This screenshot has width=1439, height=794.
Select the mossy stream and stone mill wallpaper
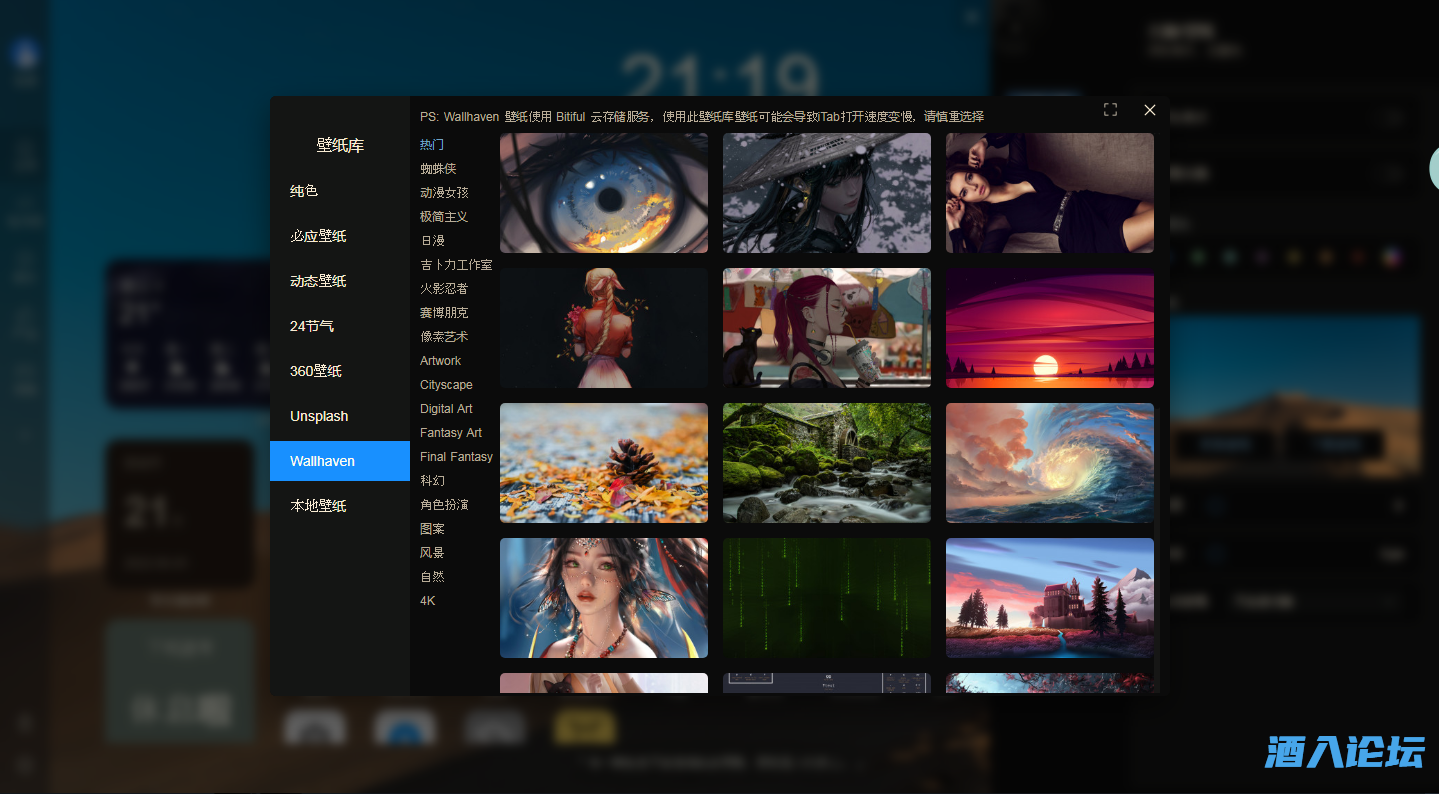point(827,463)
